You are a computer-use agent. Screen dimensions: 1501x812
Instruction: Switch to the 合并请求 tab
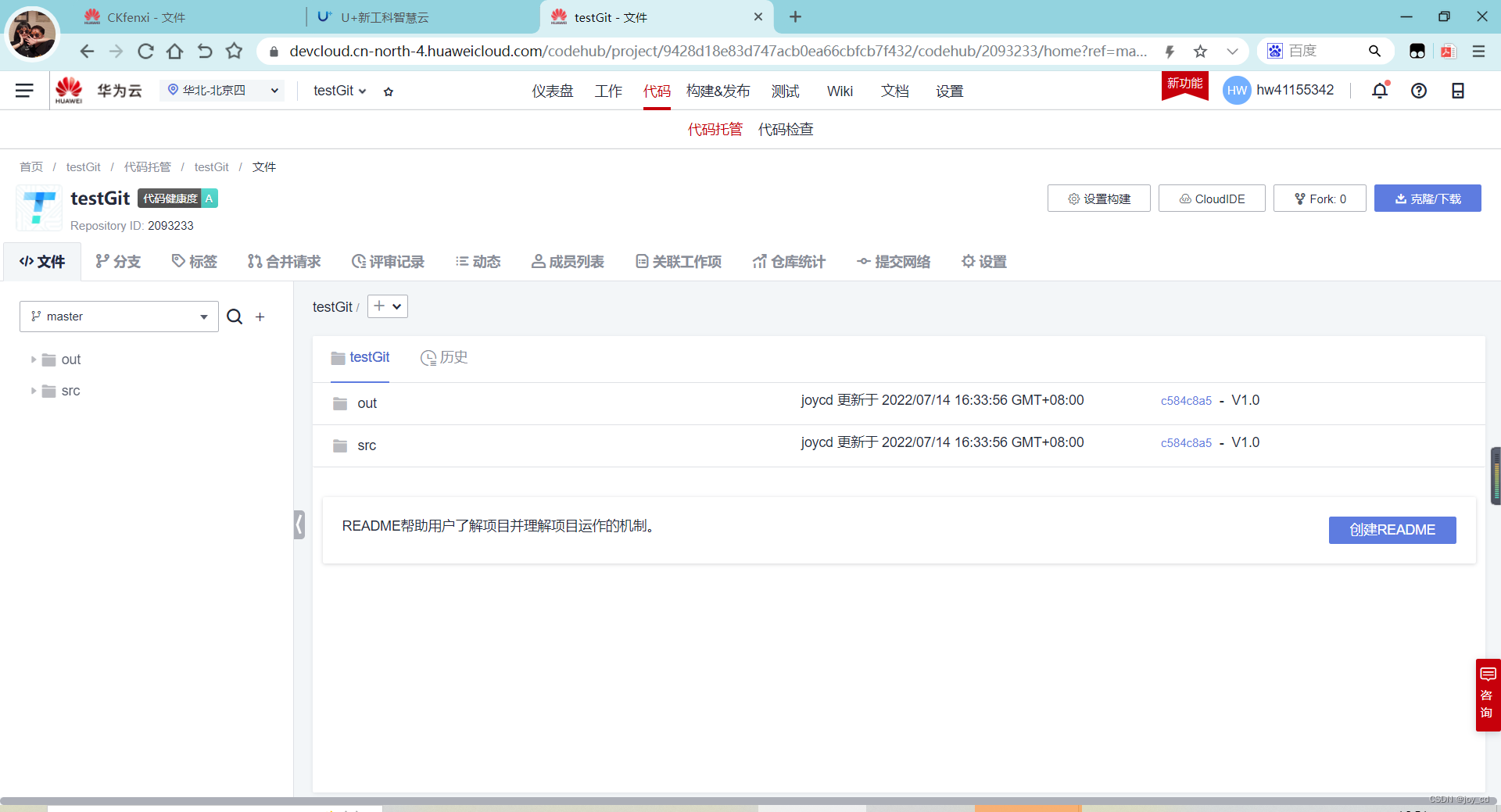(284, 262)
